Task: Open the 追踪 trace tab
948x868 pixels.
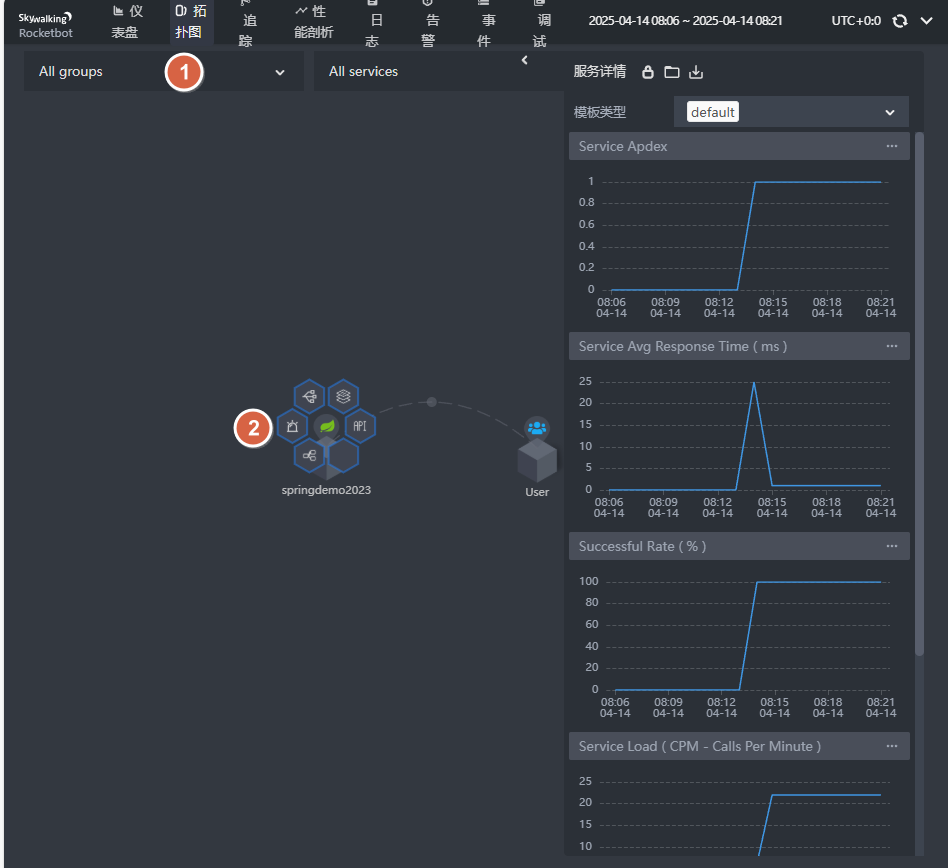Action: [x=248, y=22]
